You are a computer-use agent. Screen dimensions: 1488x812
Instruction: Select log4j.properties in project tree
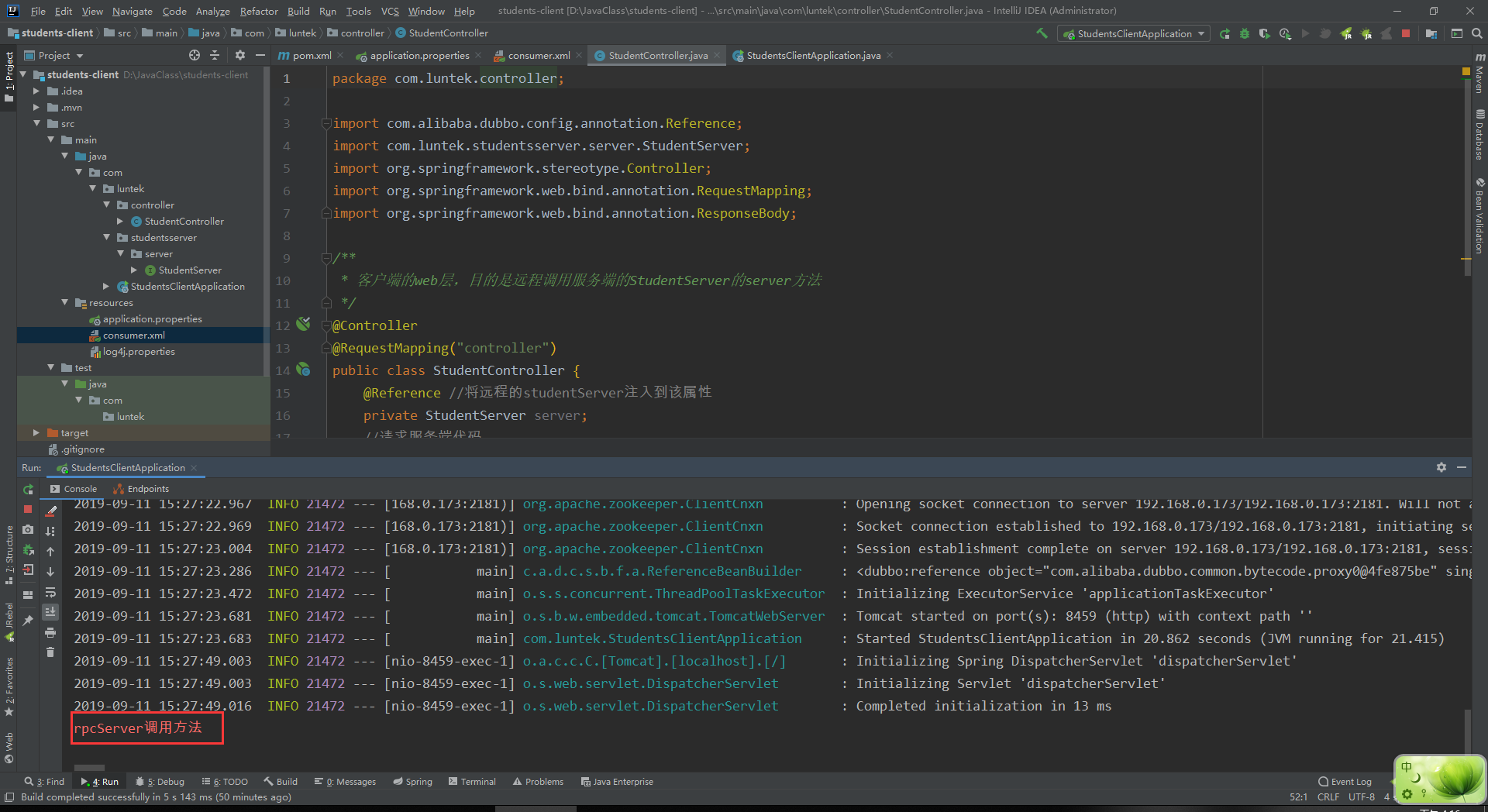(x=139, y=351)
